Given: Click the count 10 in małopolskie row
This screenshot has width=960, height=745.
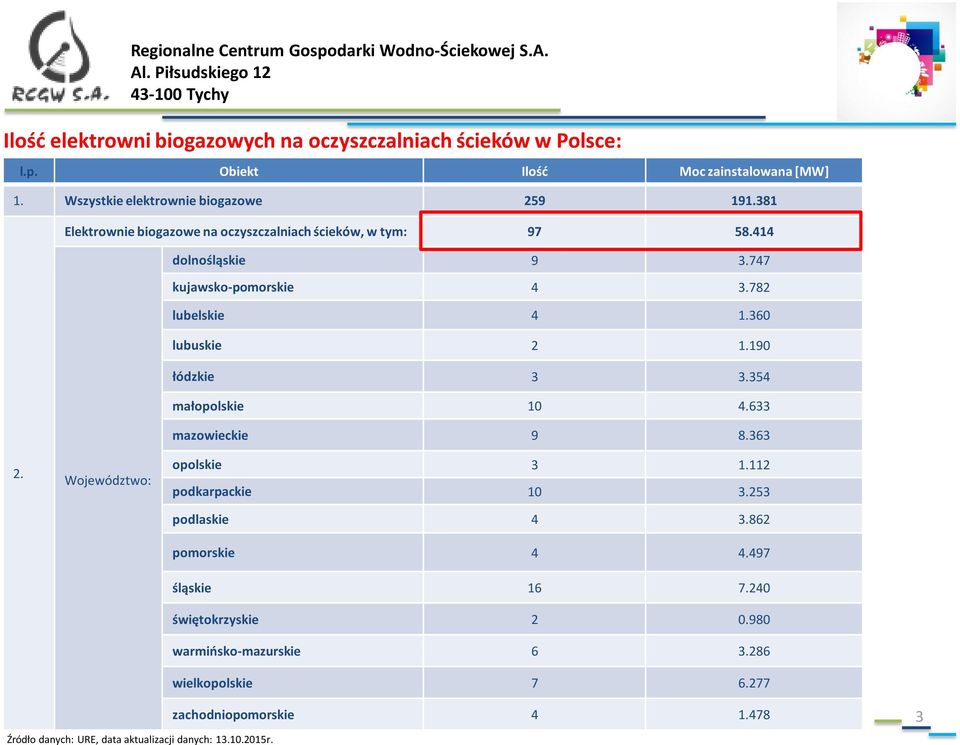Looking at the screenshot, I should coord(534,406).
